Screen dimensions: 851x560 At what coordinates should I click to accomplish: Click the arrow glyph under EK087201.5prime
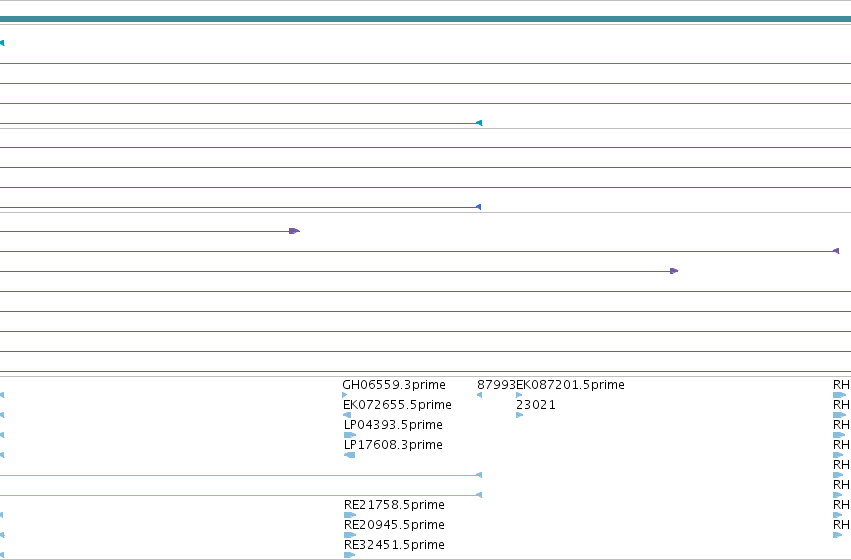(519, 395)
